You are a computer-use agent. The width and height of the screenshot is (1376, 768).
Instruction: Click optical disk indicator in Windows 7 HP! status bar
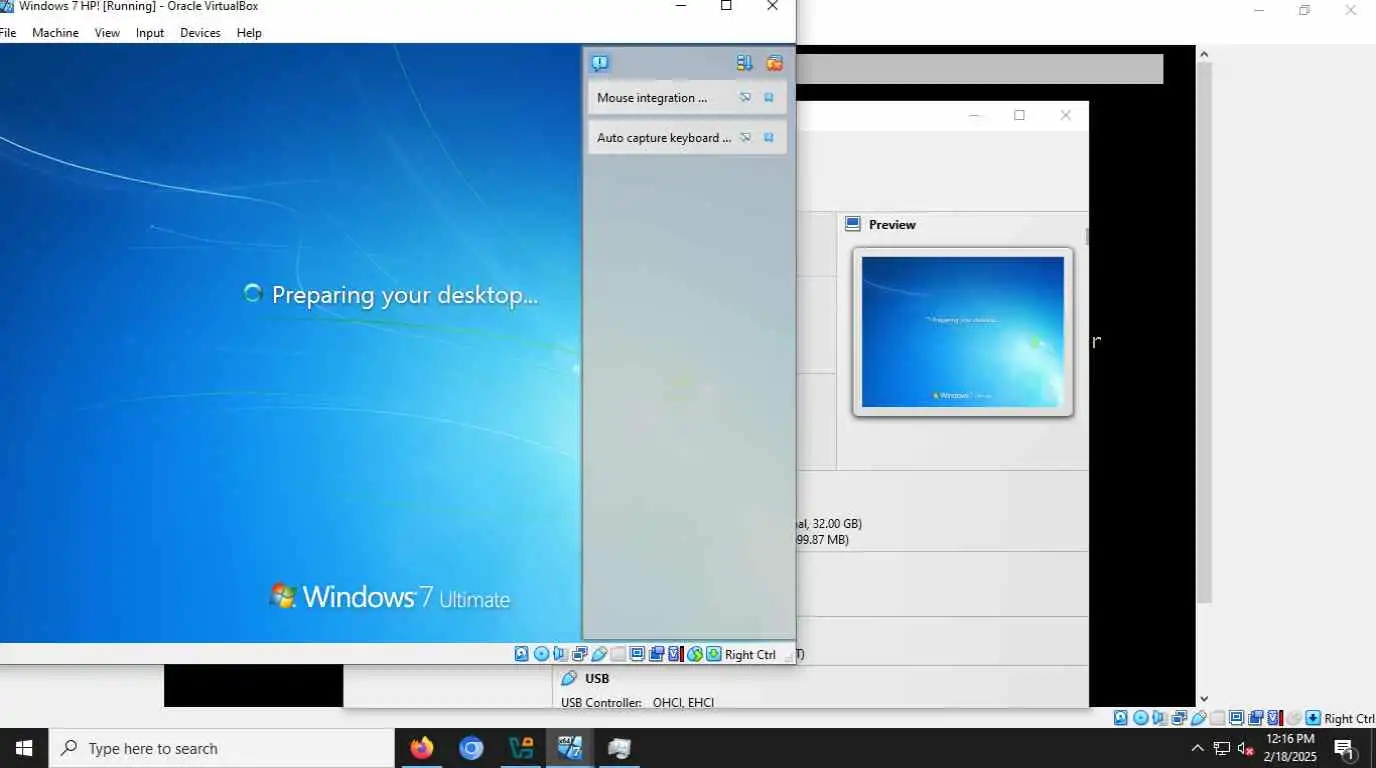click(x=541, y=654)
